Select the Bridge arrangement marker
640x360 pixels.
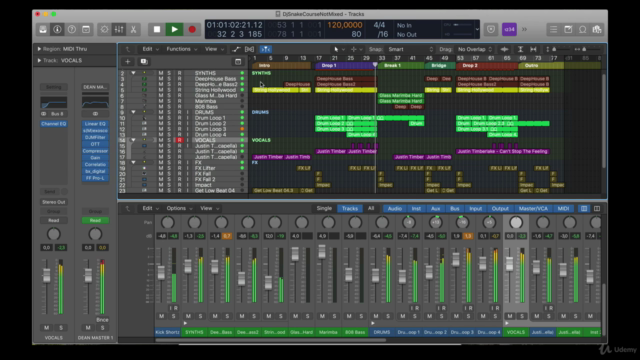(x=440, y=66)
